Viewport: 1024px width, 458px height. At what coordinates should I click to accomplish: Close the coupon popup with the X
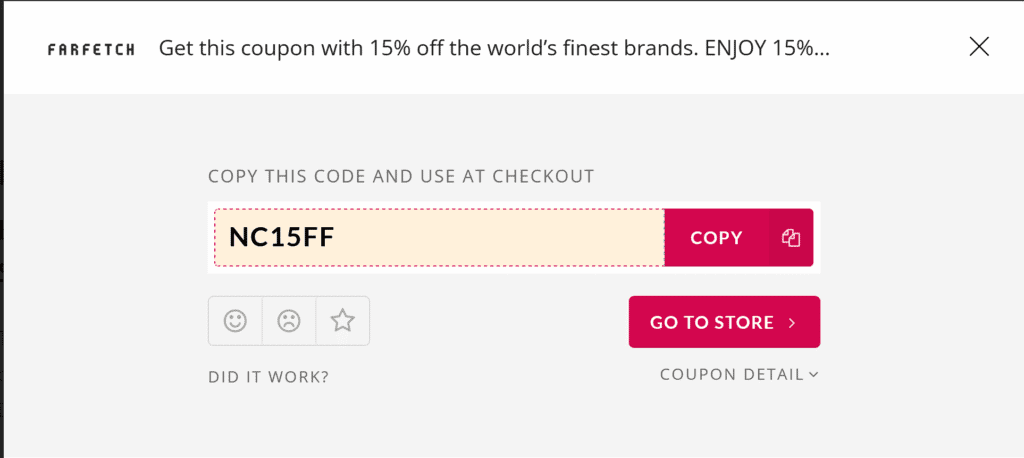979,46
